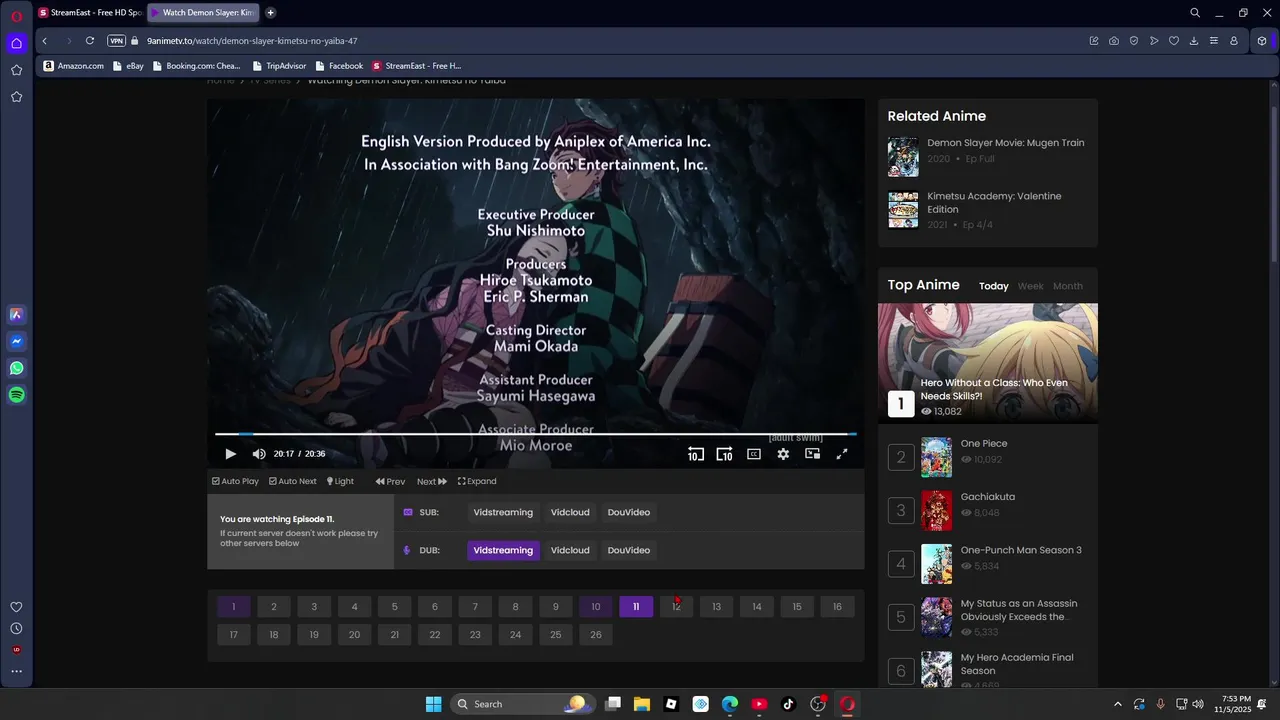
Task: Toggle closed captions in the player
Action: coord(754,454)
